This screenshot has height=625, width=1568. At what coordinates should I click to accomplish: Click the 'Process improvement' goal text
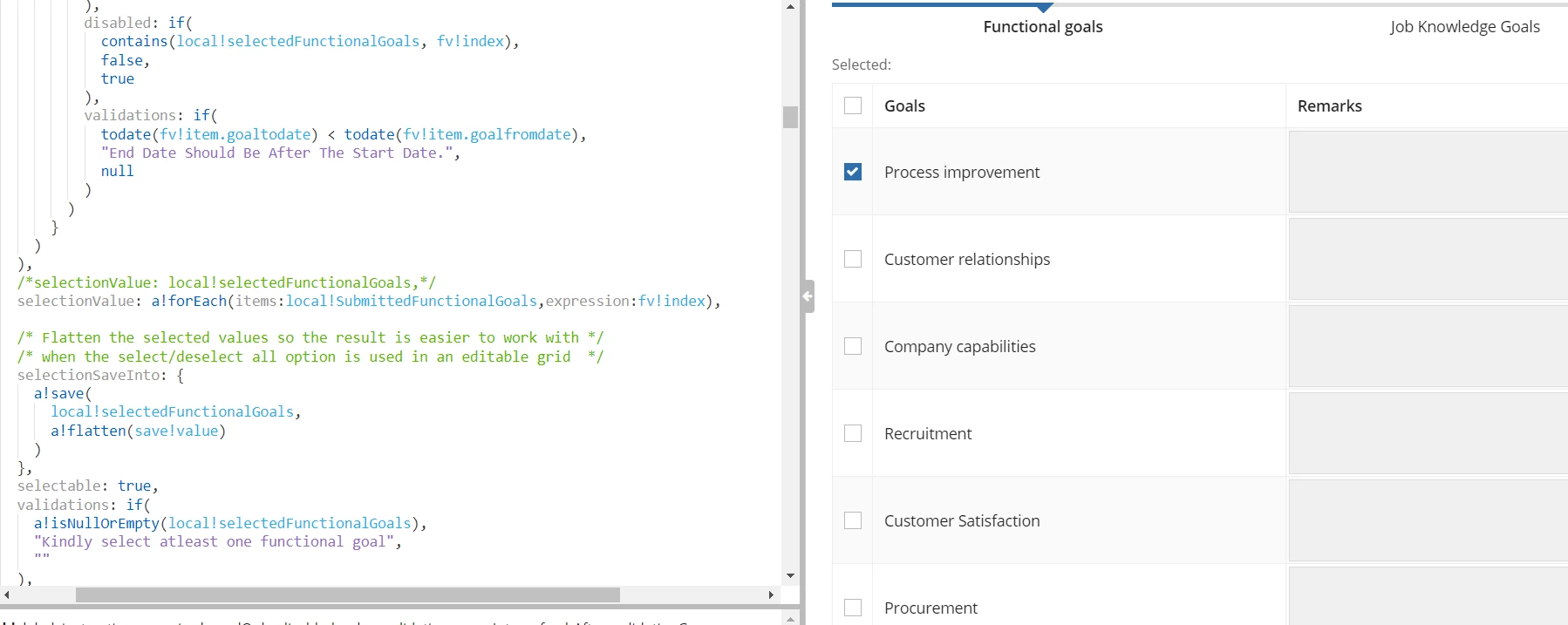[962, 172]
